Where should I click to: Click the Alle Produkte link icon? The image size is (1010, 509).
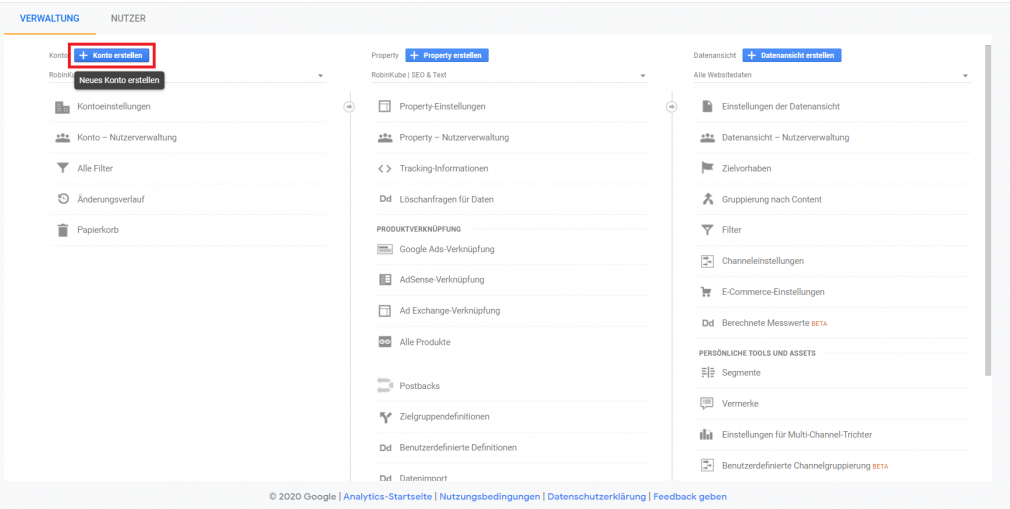click(385, 342)
